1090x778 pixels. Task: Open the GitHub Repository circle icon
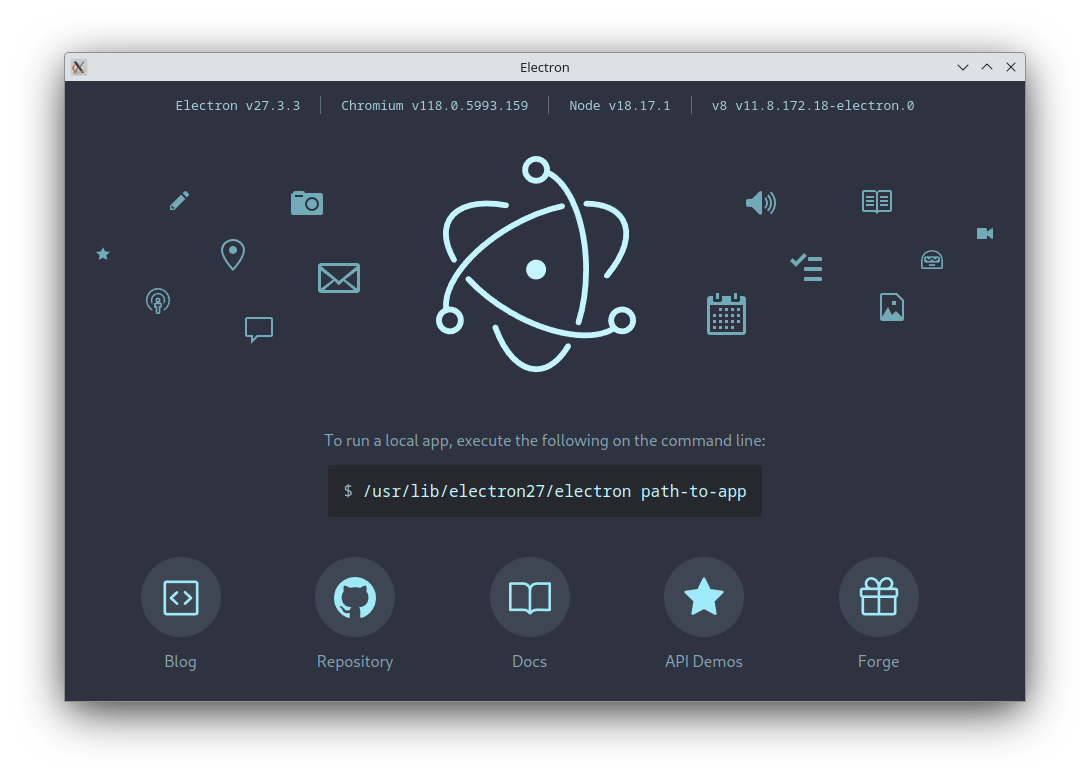pyautogui.click(x=355, y=597)
